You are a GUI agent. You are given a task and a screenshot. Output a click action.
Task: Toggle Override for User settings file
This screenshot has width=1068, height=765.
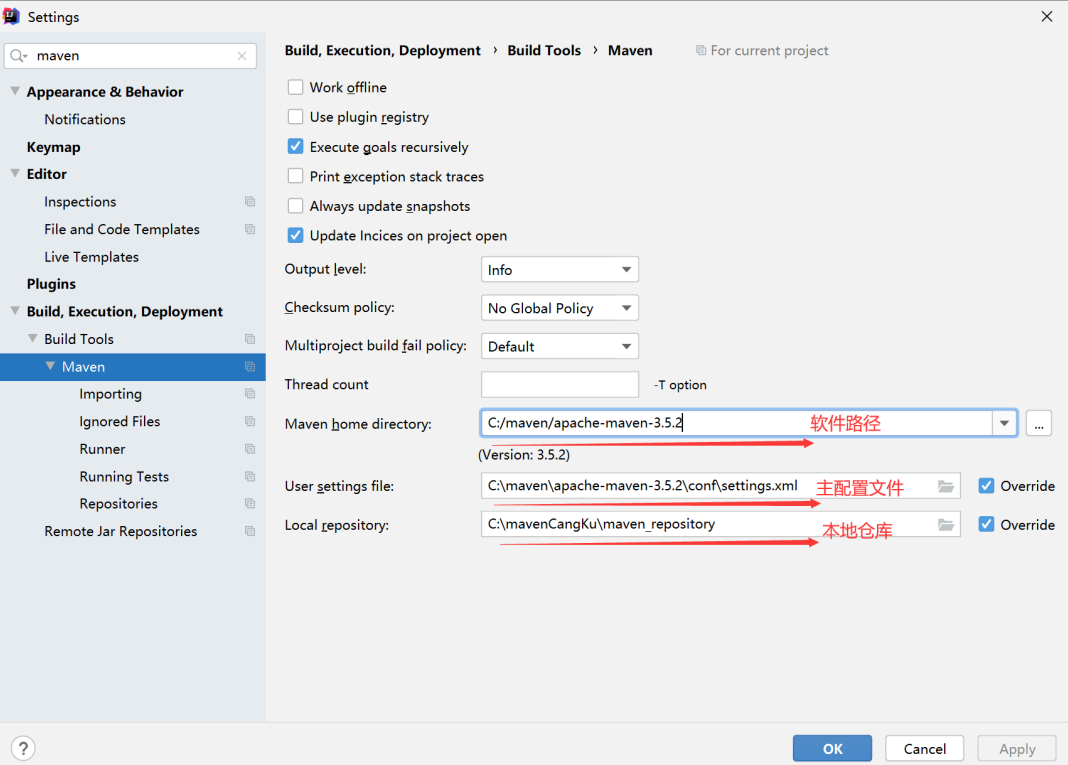[986, 486]
